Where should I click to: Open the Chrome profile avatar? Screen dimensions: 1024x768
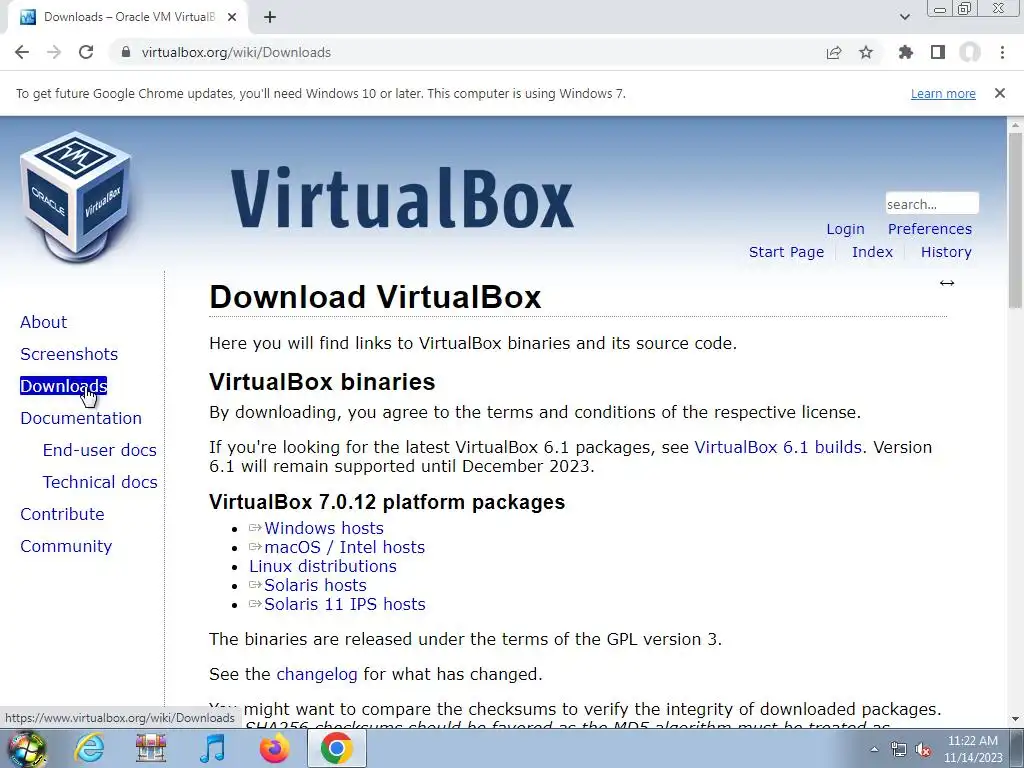(x=970, y=52)
